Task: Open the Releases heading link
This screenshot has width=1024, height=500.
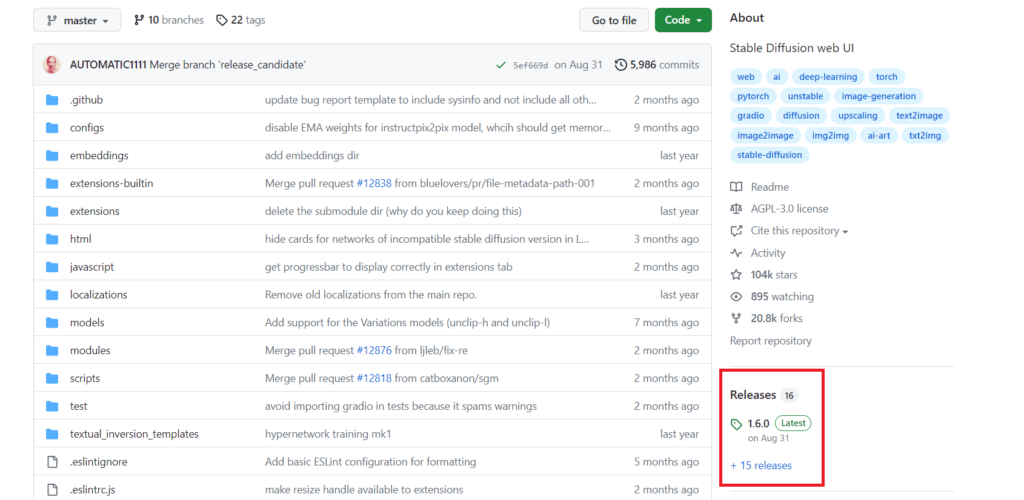Action: click(753, 395)
